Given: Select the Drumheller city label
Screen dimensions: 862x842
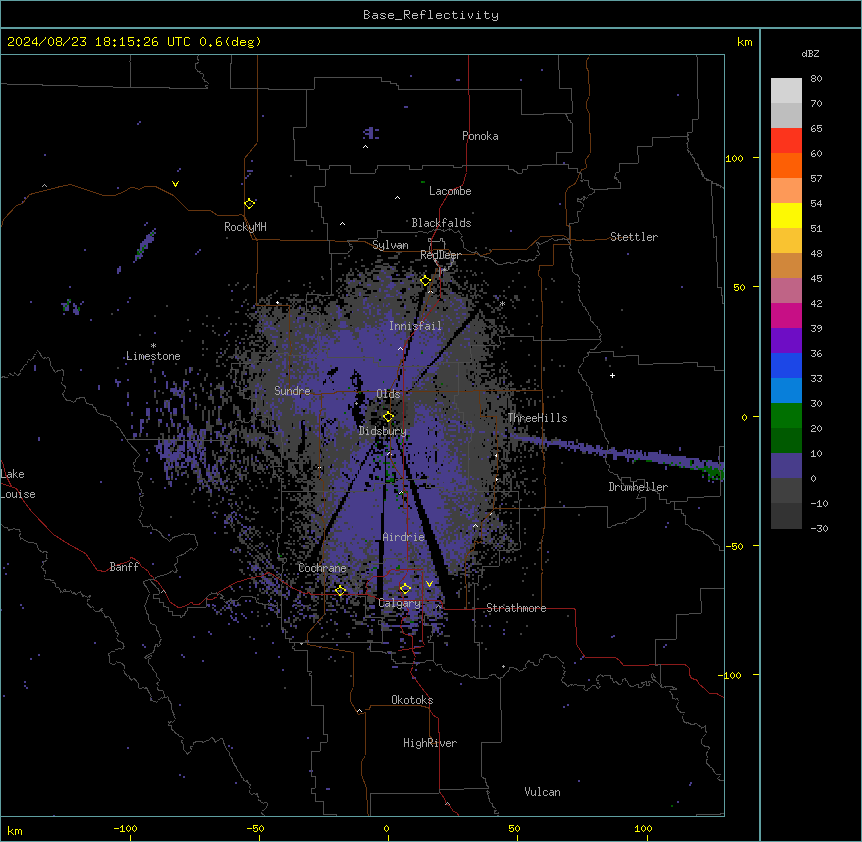Looking at the screenshot, I should coord(638,487).
